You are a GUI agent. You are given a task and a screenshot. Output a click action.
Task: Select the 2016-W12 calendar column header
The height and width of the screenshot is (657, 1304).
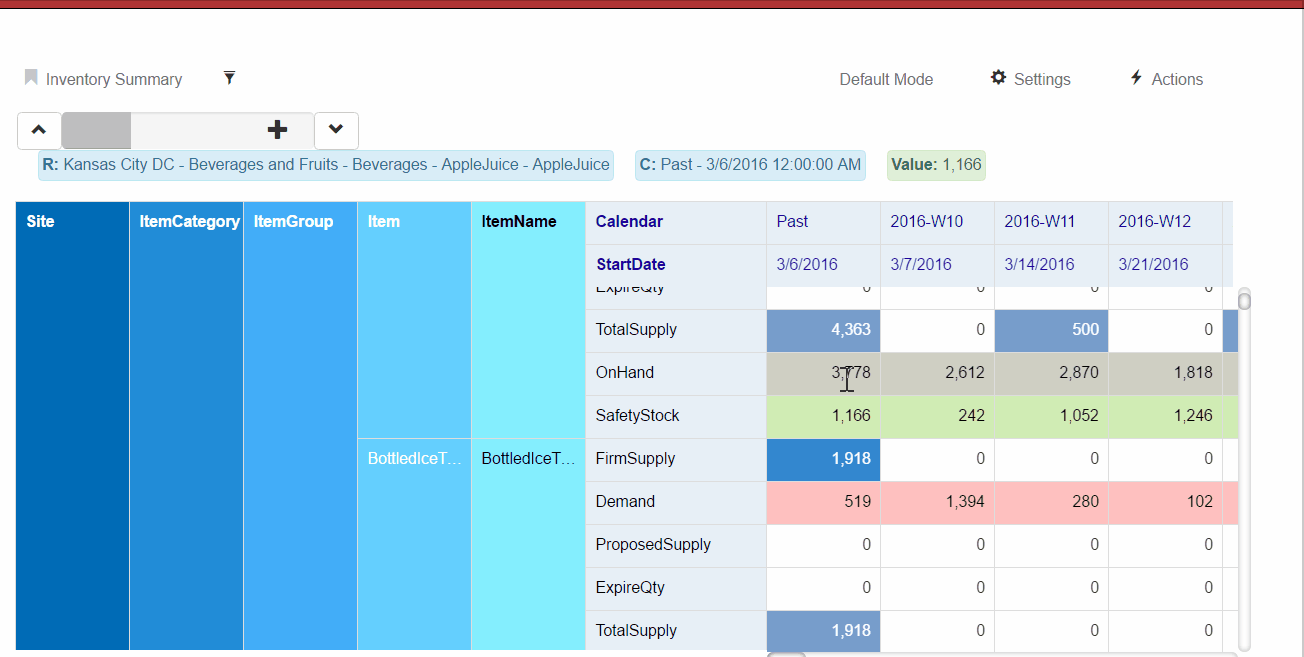pyautogui.click(x=1154, y=221)
